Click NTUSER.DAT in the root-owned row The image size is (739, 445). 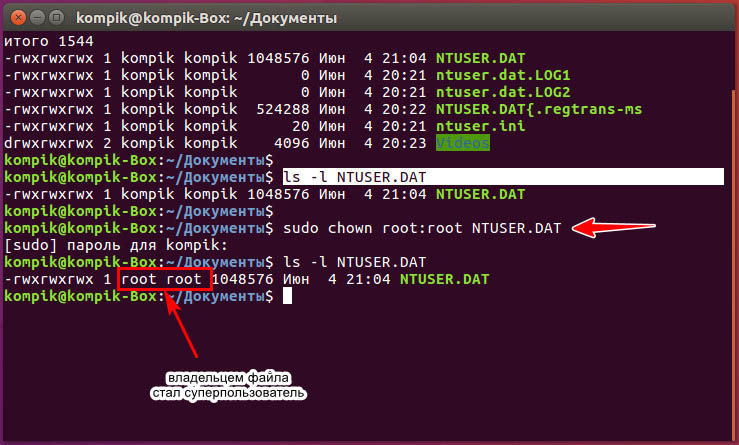coord(444,279)
